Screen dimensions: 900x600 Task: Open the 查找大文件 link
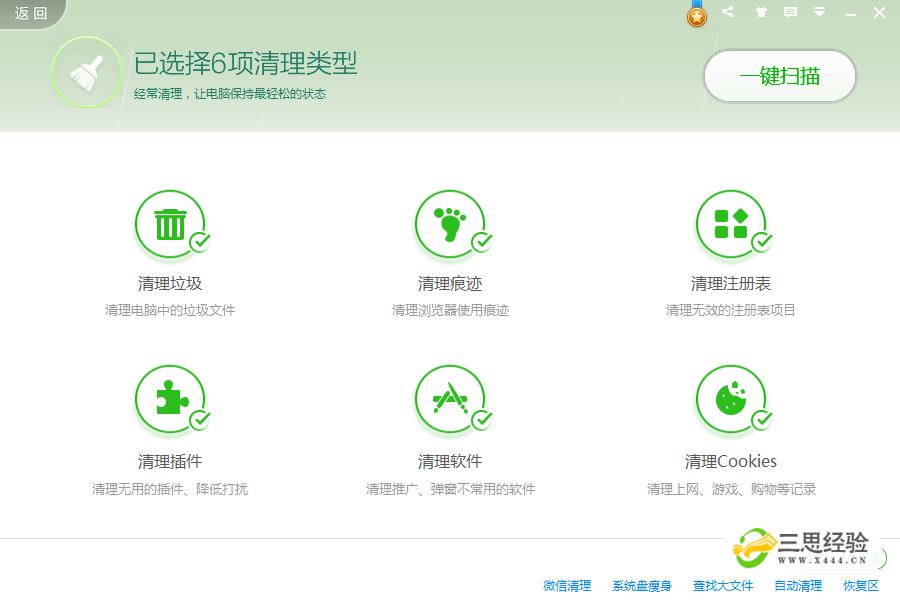coord(723,586)
